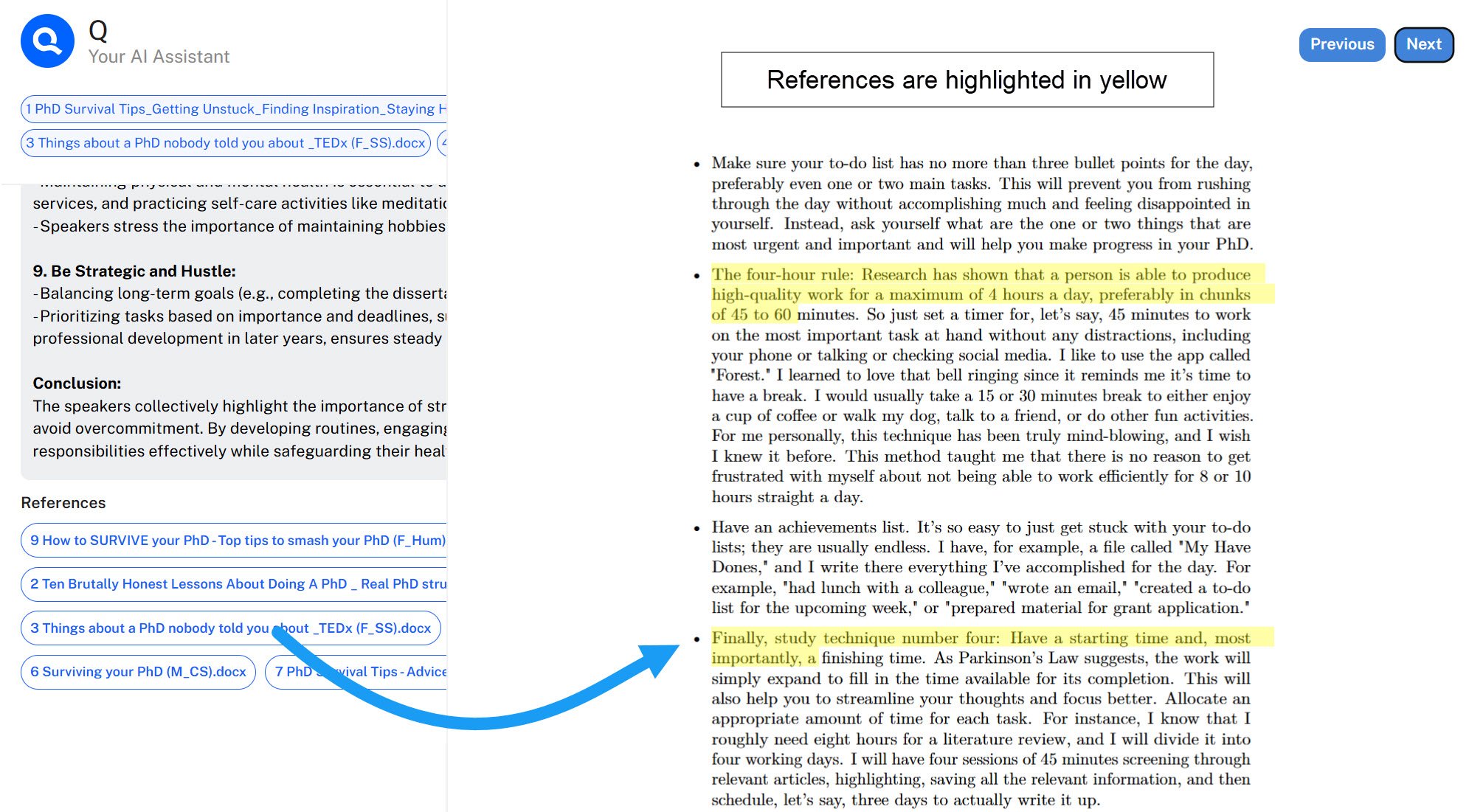This screenshot has width=1469, height=812.
Task: Click the '9. Be Strategic and Hustle' heading
Action: pyautogui.click(x=134, y=271)
